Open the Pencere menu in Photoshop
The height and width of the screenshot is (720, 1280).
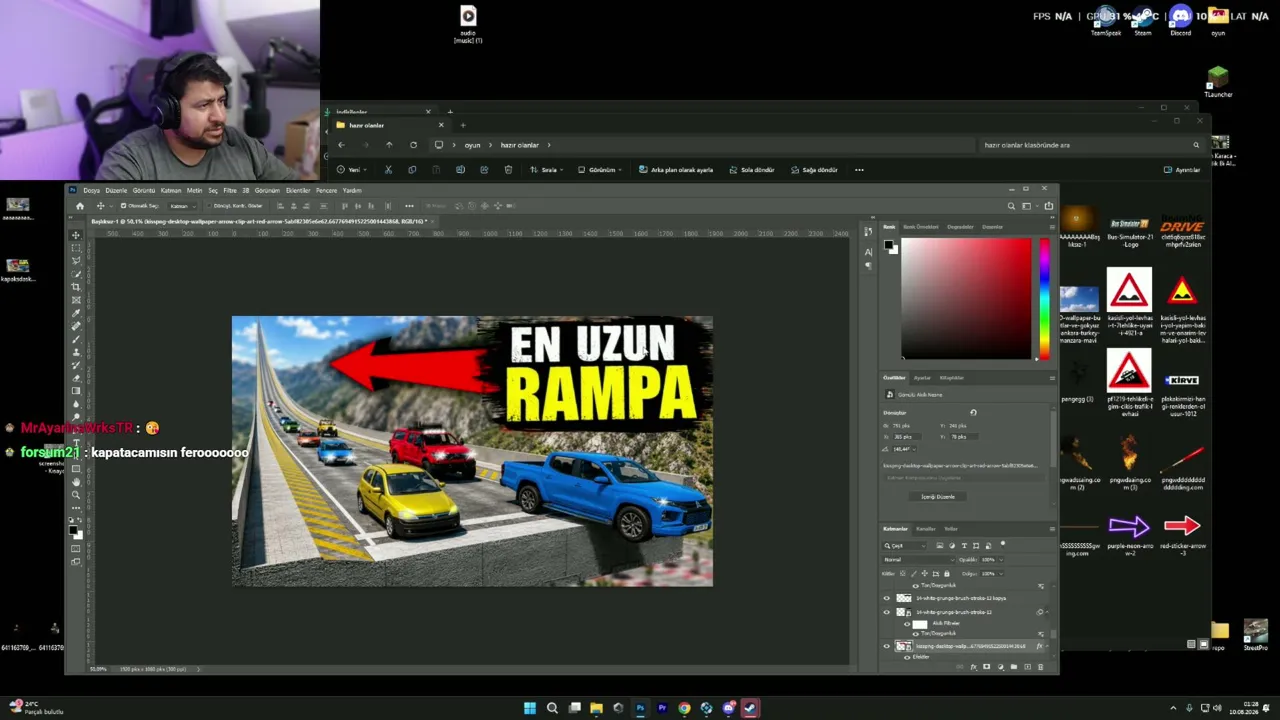point(326,190)
